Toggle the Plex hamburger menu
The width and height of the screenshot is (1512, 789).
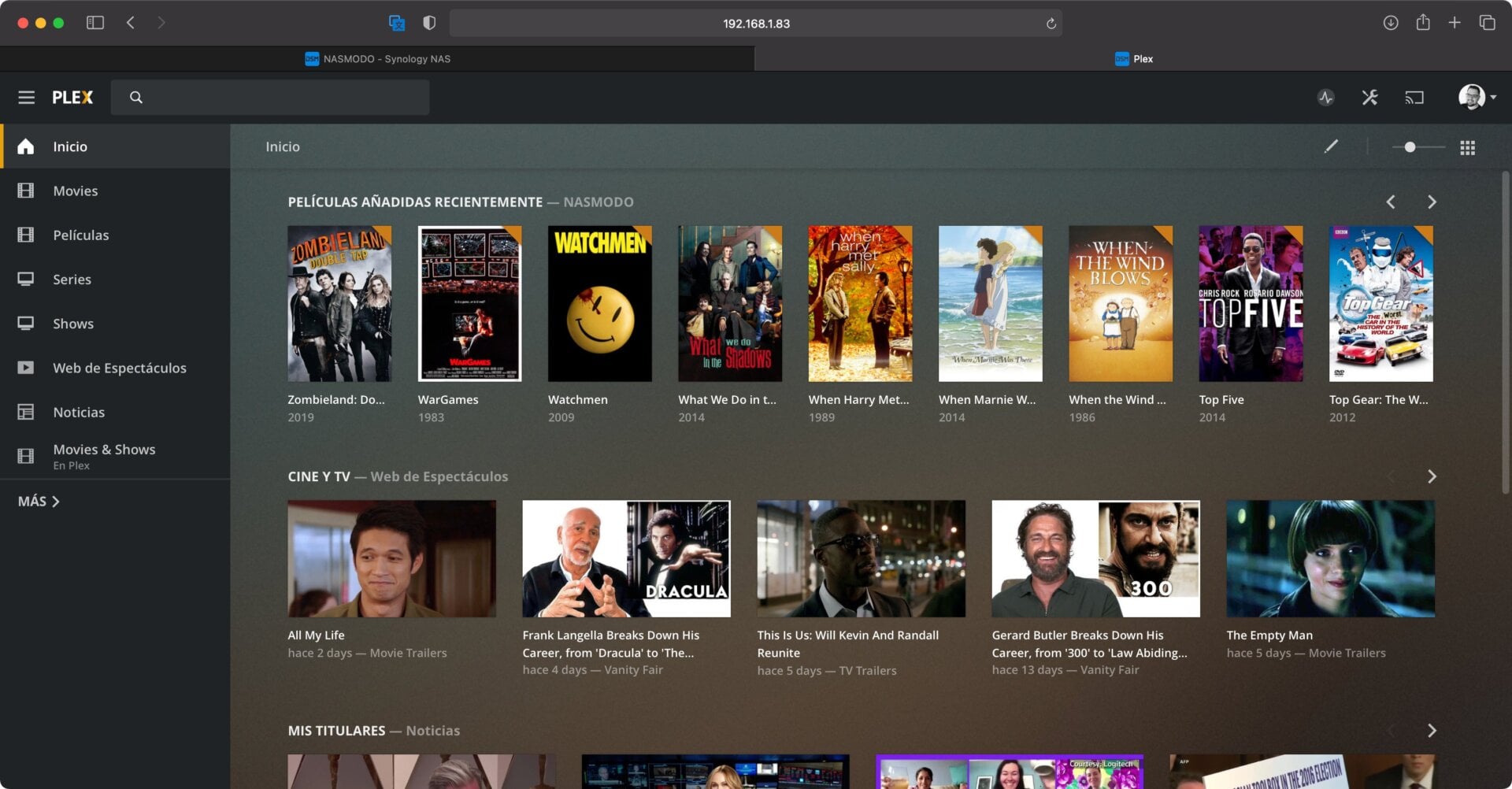click(26, 97)
